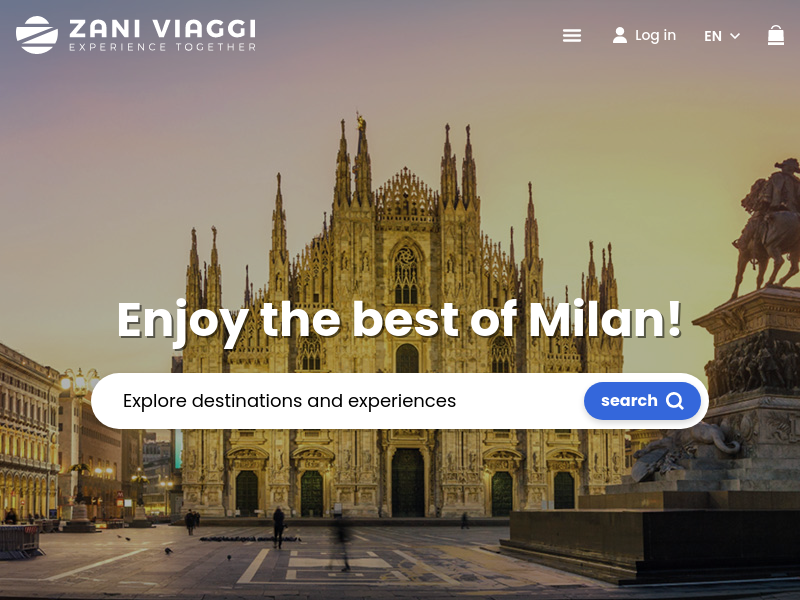Click the galleria building at left of photo

coord(29,434)
